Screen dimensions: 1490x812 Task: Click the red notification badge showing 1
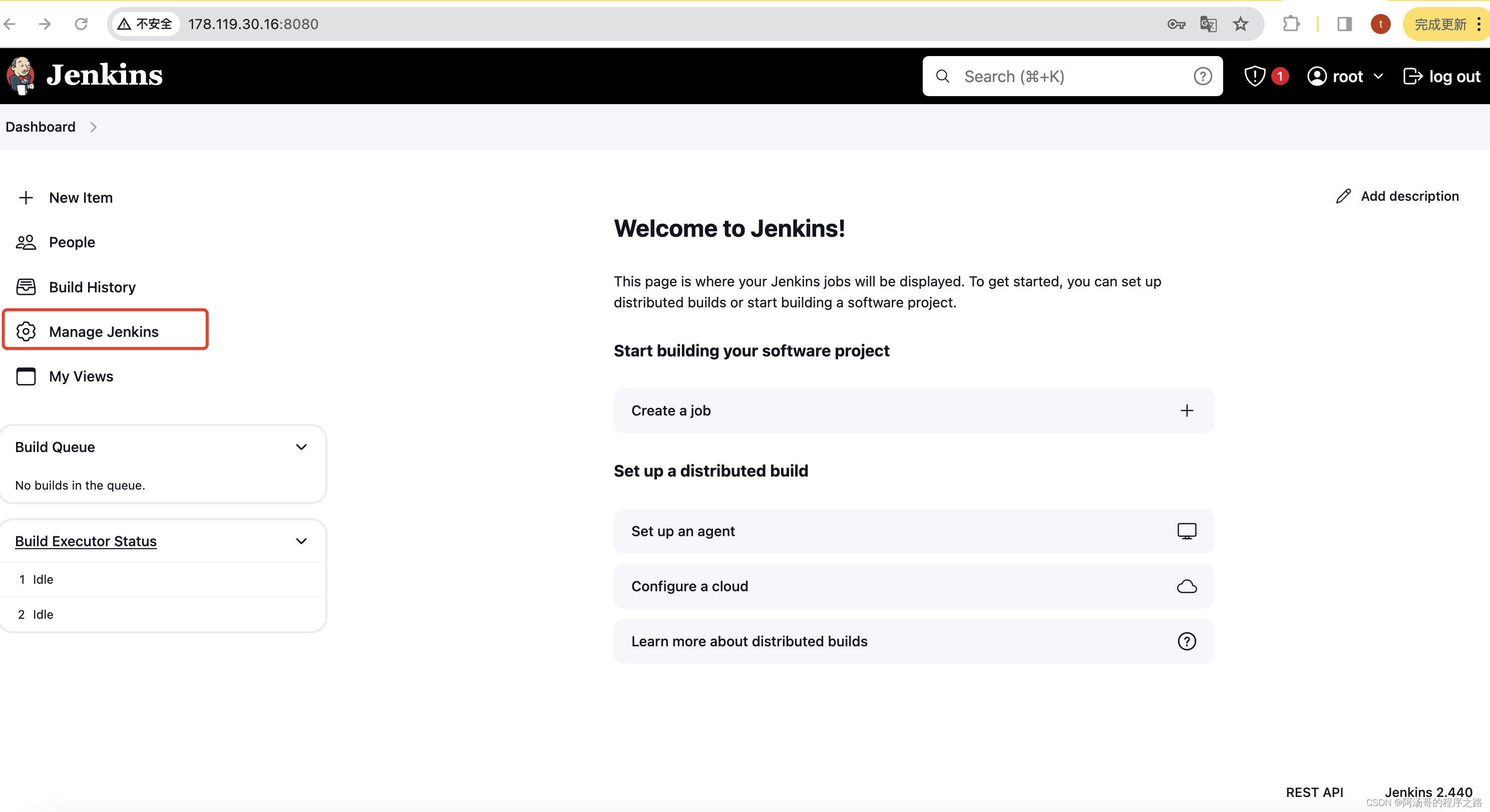tap(1279, 76)
